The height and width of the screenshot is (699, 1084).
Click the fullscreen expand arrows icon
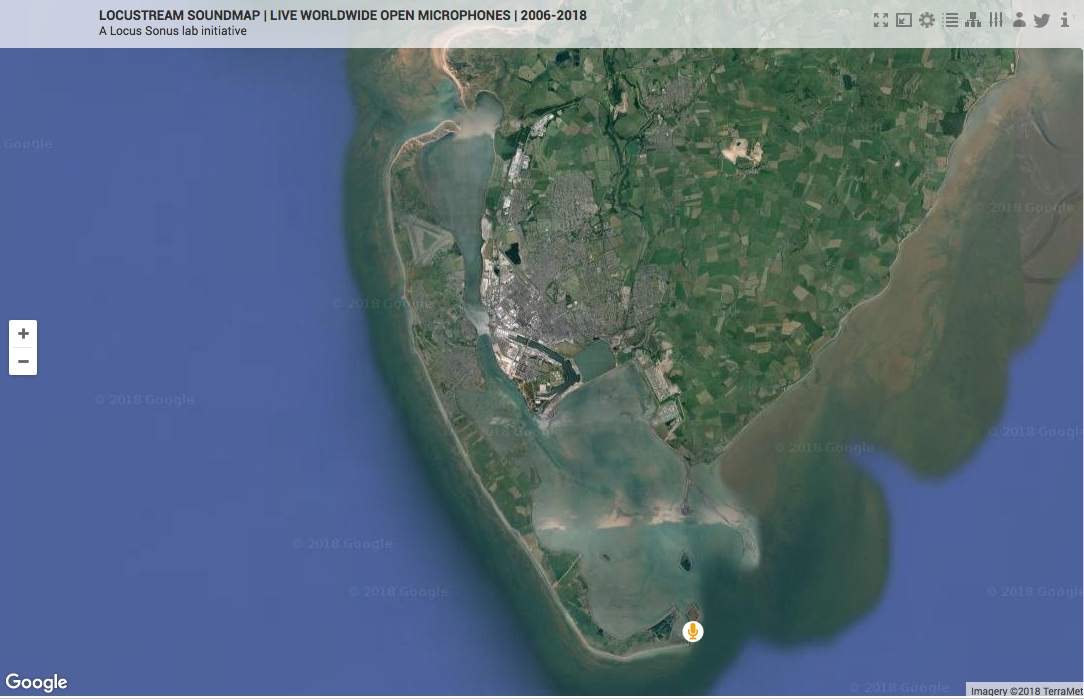point(880,20)
